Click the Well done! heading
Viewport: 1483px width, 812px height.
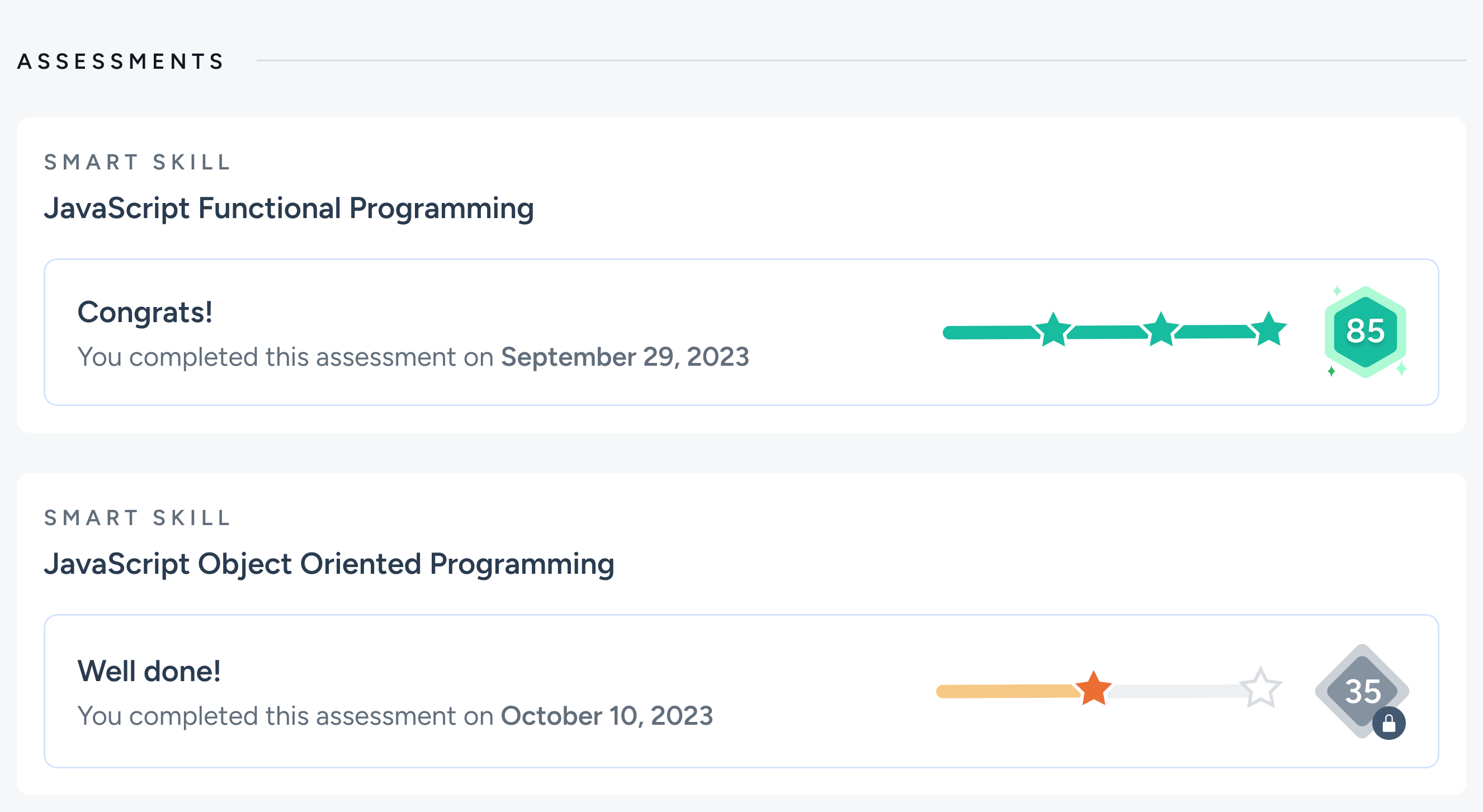click(149, 671)
